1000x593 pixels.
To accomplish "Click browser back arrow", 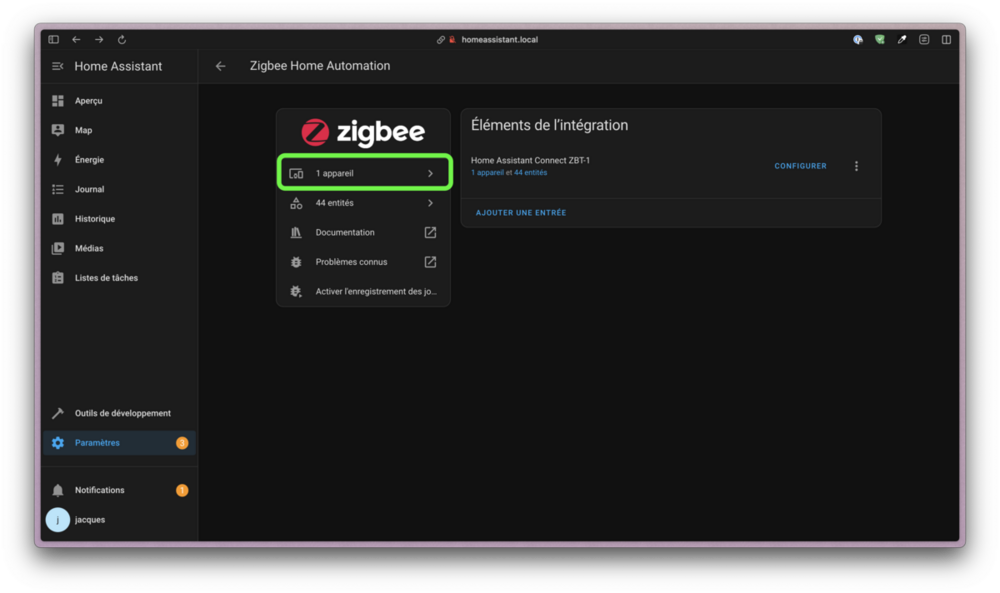I will [x=77, y=40].
